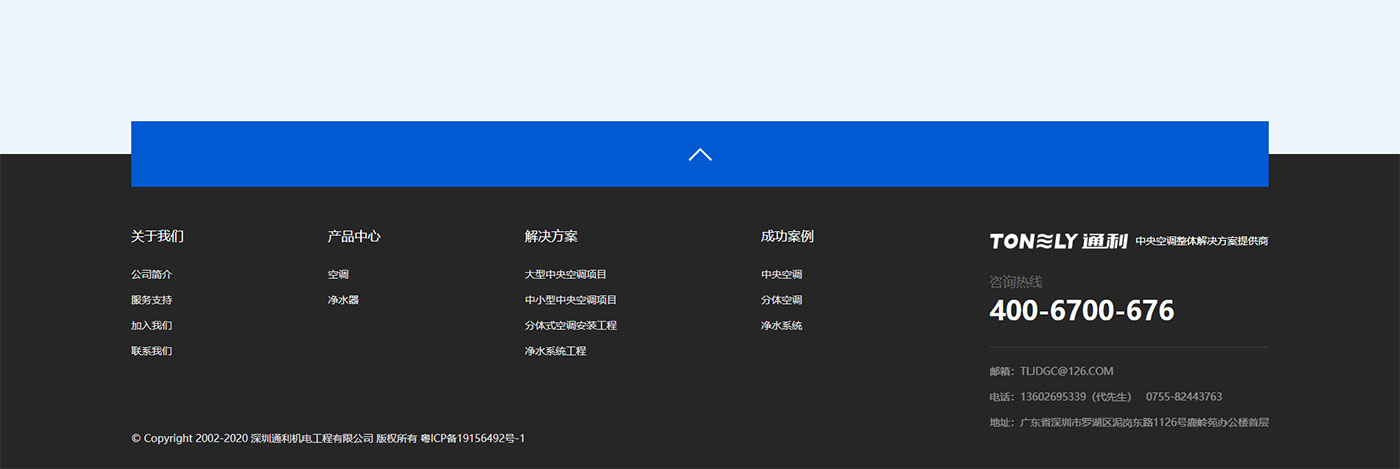
Task: Select 分体式空调安装工程 link
Action: tap(571, 326)
